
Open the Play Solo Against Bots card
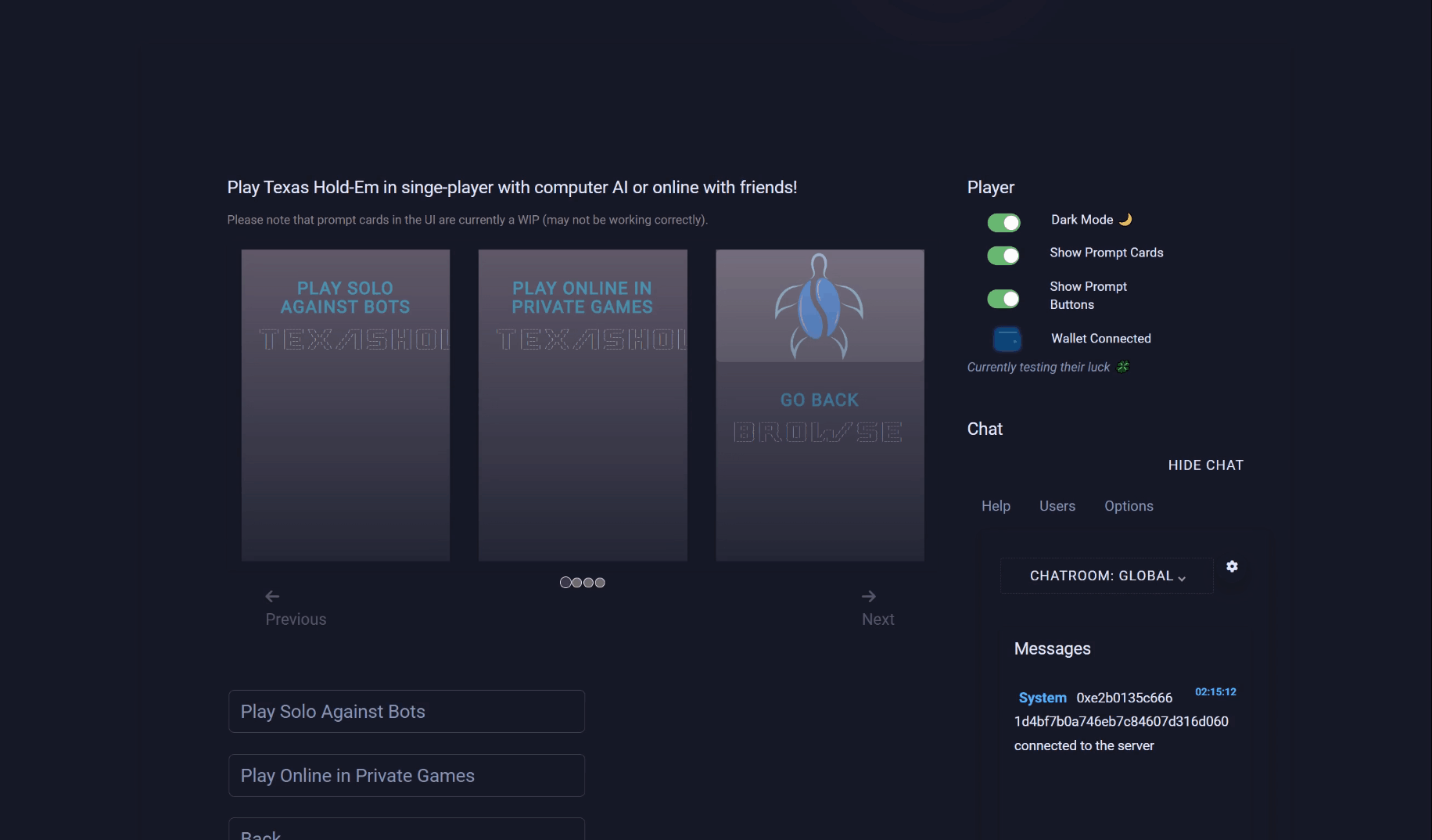click(345, 404)
